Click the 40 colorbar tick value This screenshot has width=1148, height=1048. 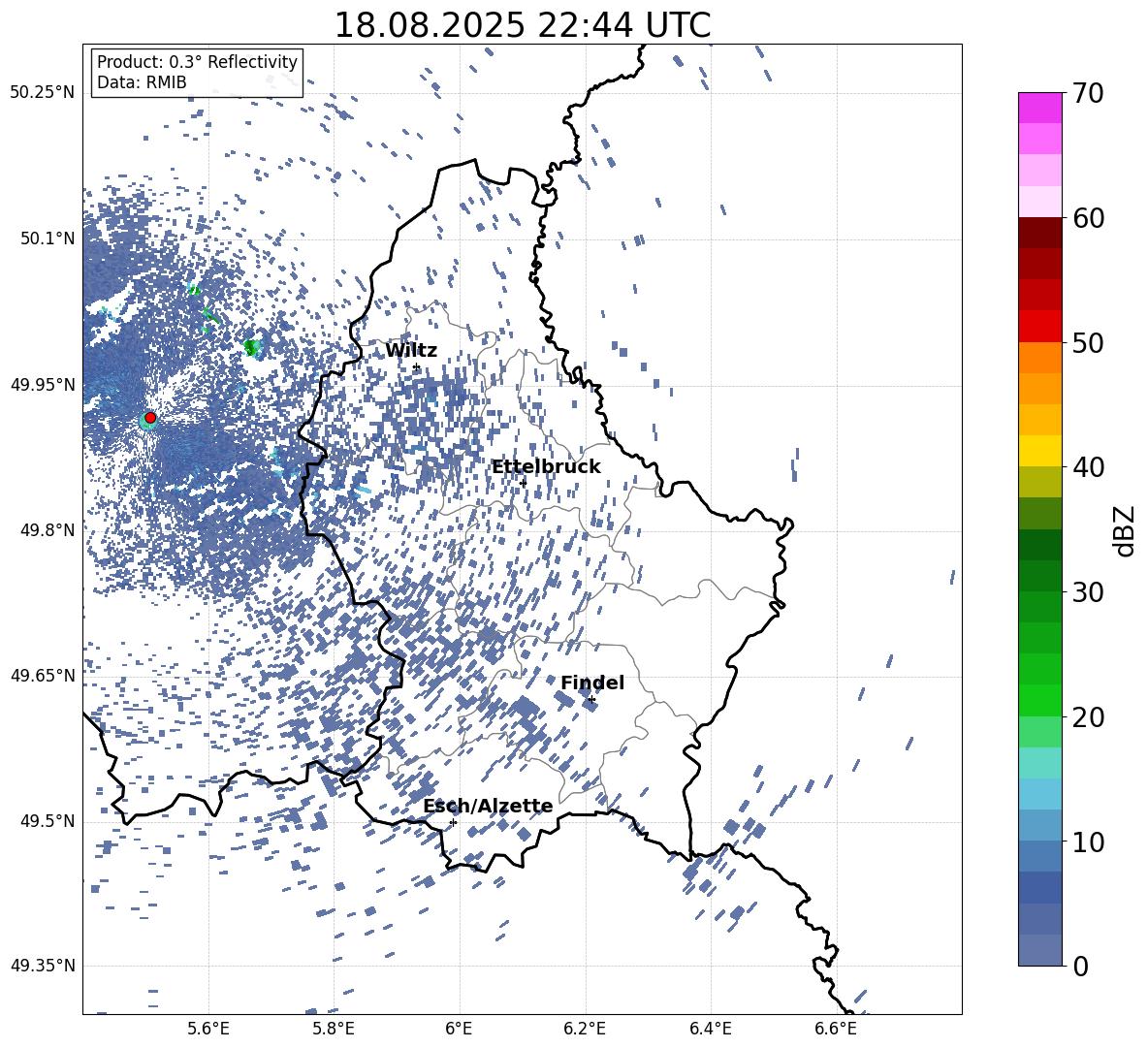(1088, 467)
